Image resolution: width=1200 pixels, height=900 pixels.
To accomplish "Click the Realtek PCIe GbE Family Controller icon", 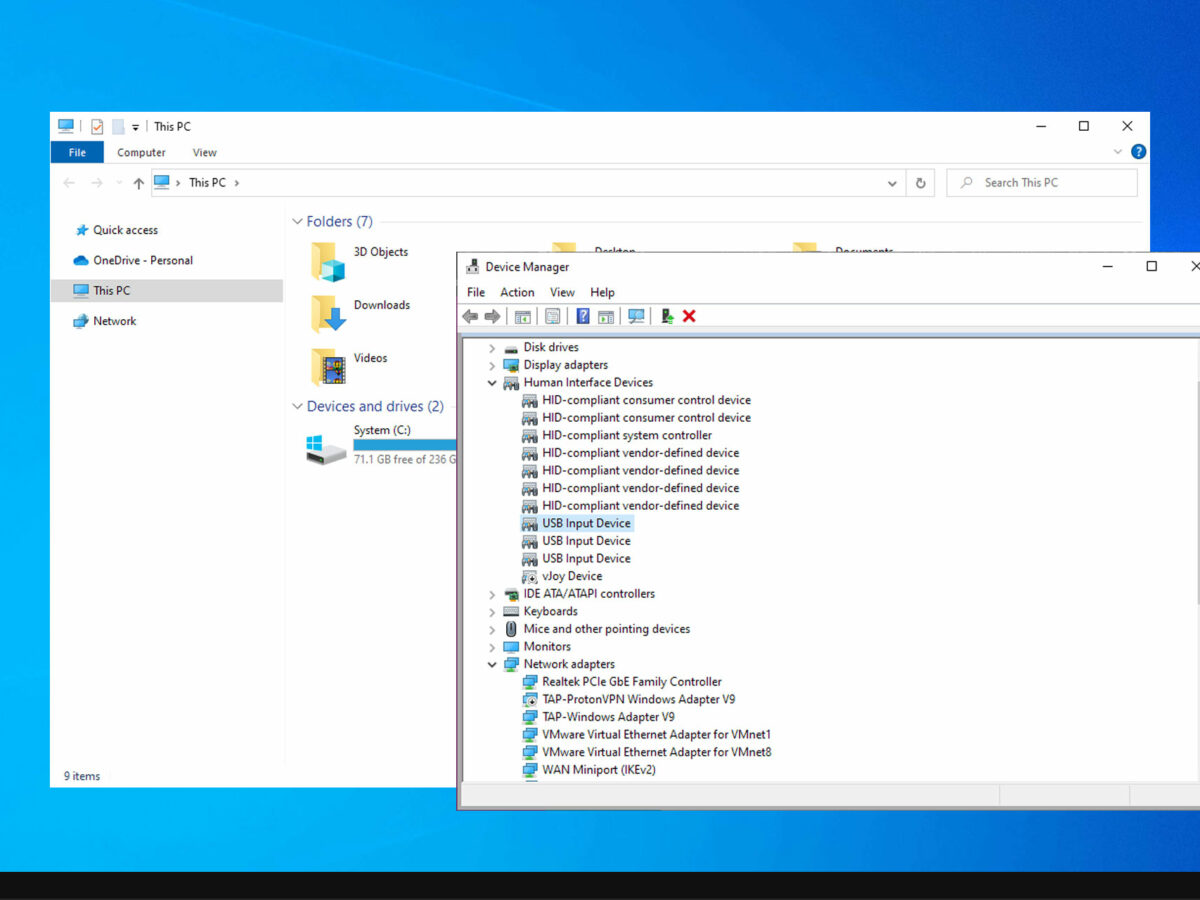I will pos(530,682).
